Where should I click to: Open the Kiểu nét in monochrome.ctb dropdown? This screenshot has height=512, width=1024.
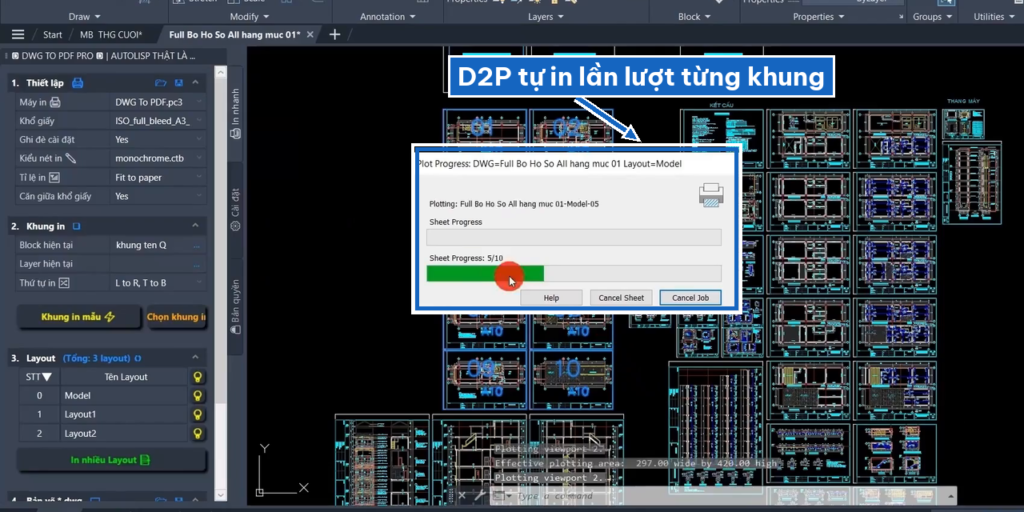pyautogui.click(x=159, y=158)
